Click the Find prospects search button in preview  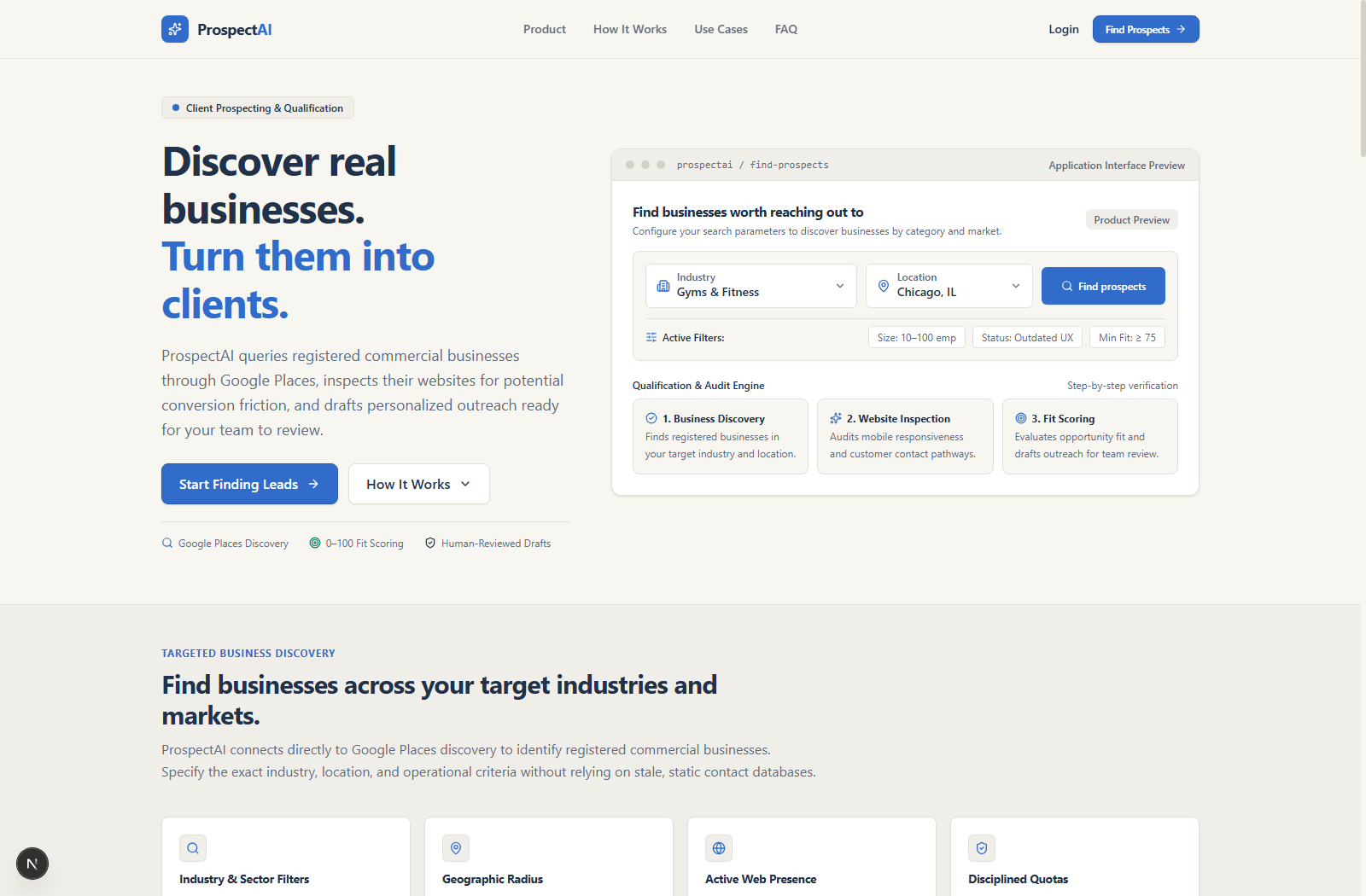pyautogui.click(x=1103, y=286)
